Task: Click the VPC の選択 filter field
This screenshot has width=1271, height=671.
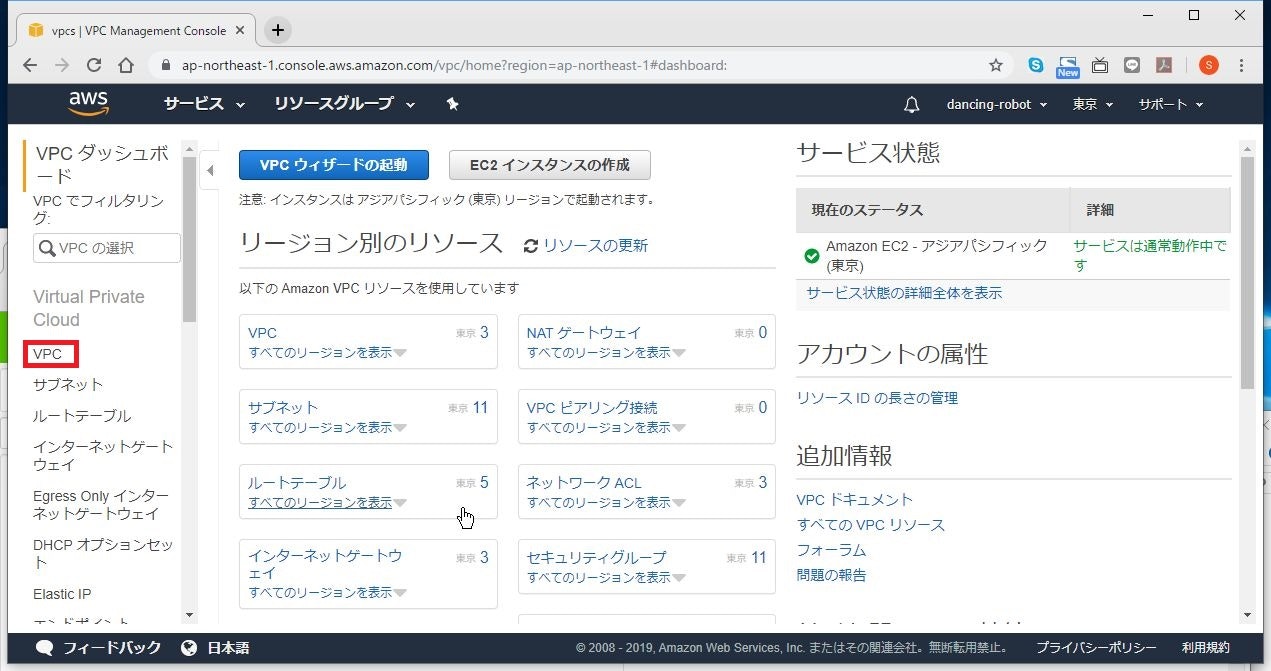Action: (x=107, y=248)
